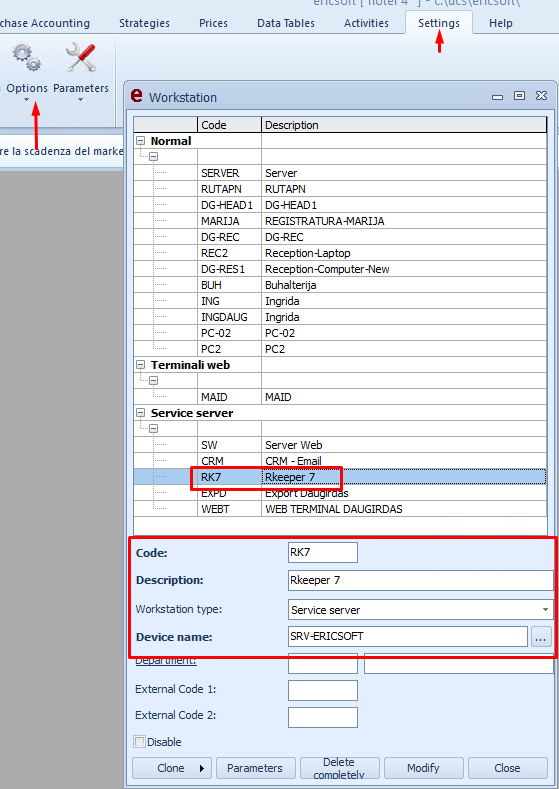Toggle the Disable checkbox
The width and height of the screenshot is (559, 789).
point(140,741)
